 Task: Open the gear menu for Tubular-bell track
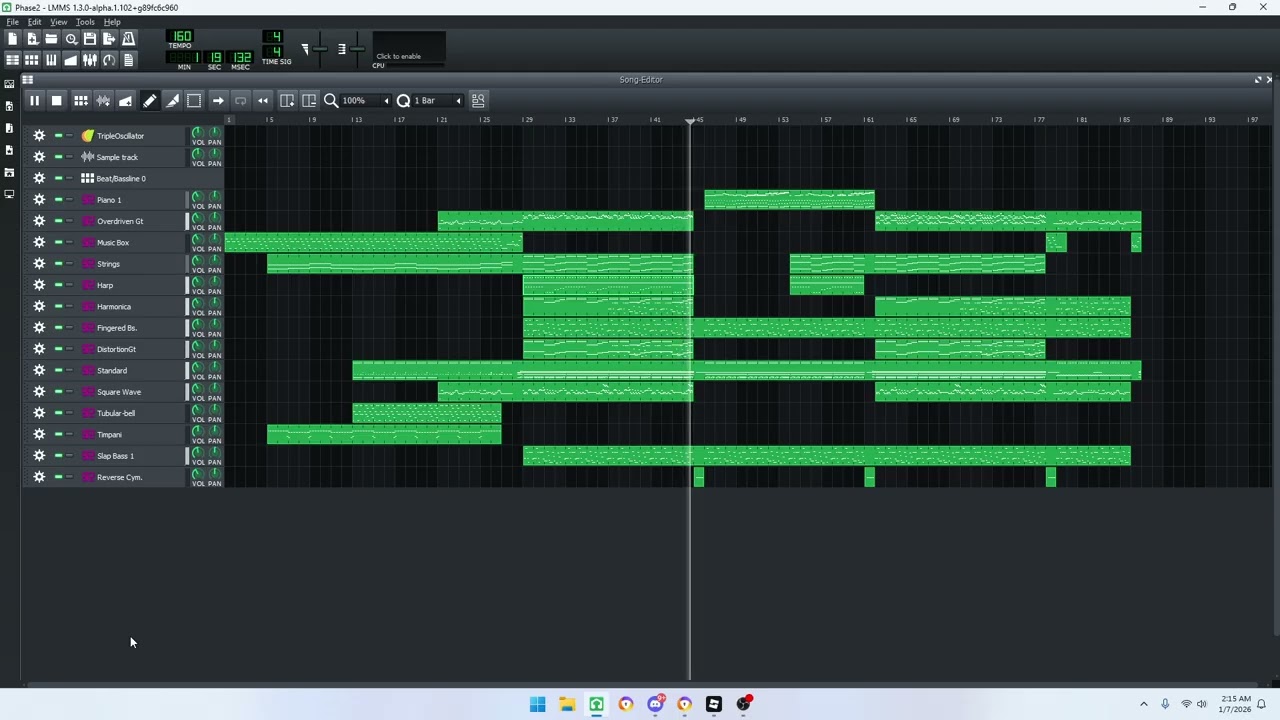pos(39,413)
